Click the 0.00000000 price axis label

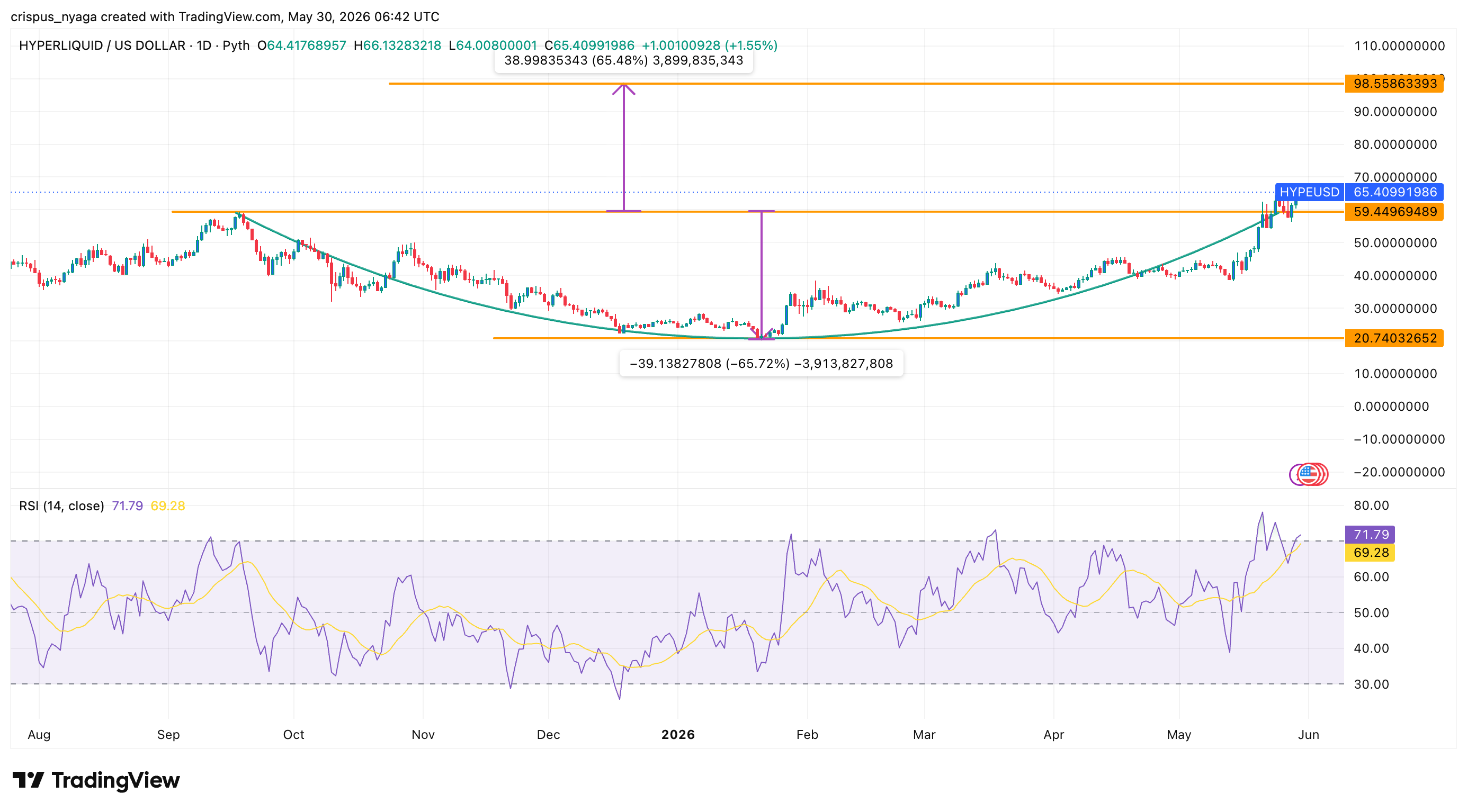click(x=1391, y=407)
